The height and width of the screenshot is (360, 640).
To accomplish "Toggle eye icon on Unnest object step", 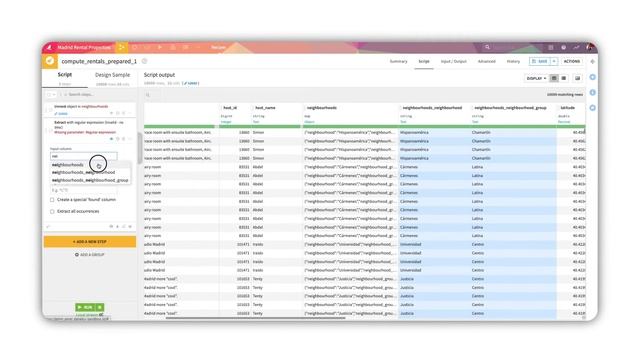I will tap(111, 113).
